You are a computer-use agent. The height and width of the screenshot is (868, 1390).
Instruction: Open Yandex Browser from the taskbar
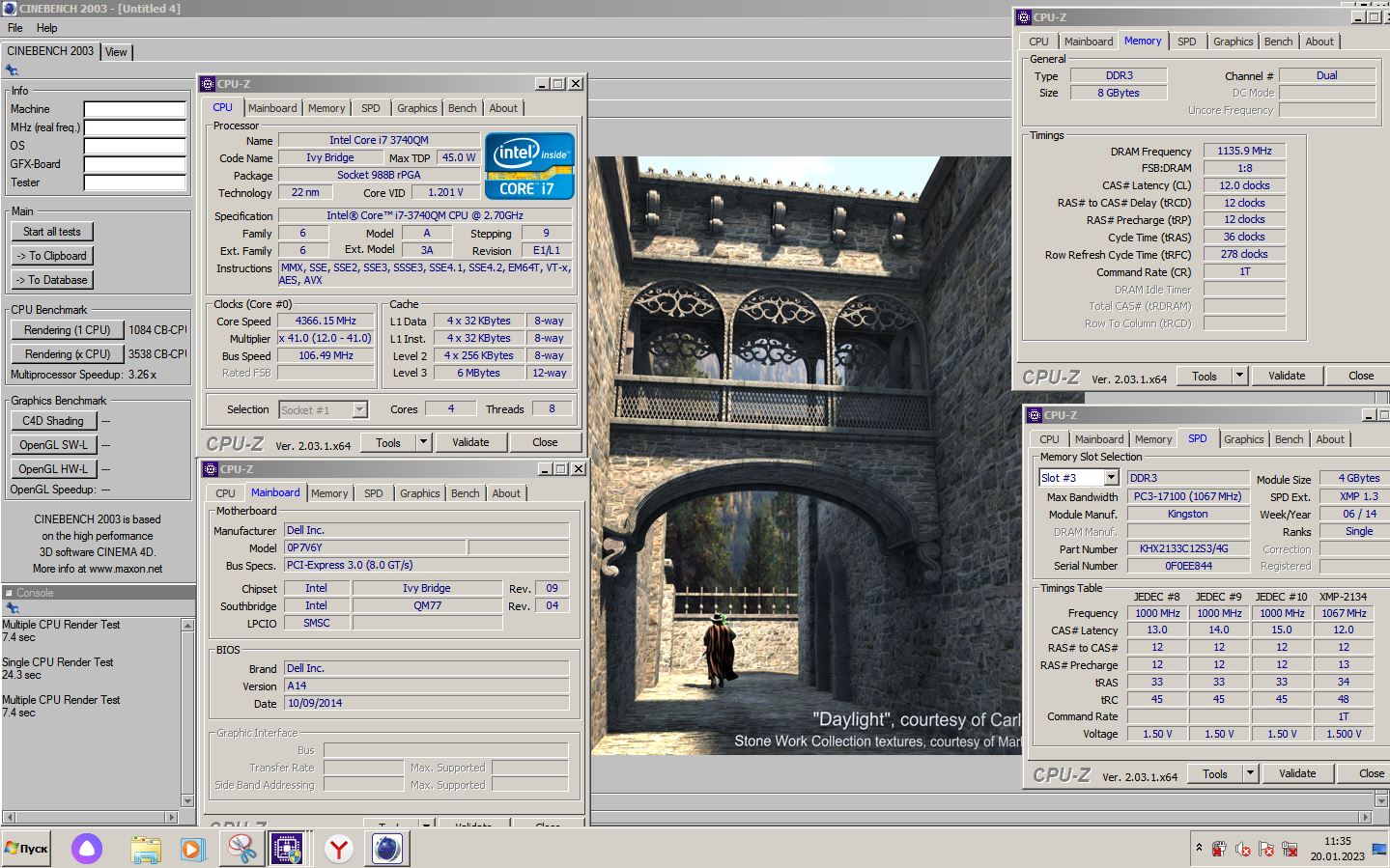click(x=338, y=849)
